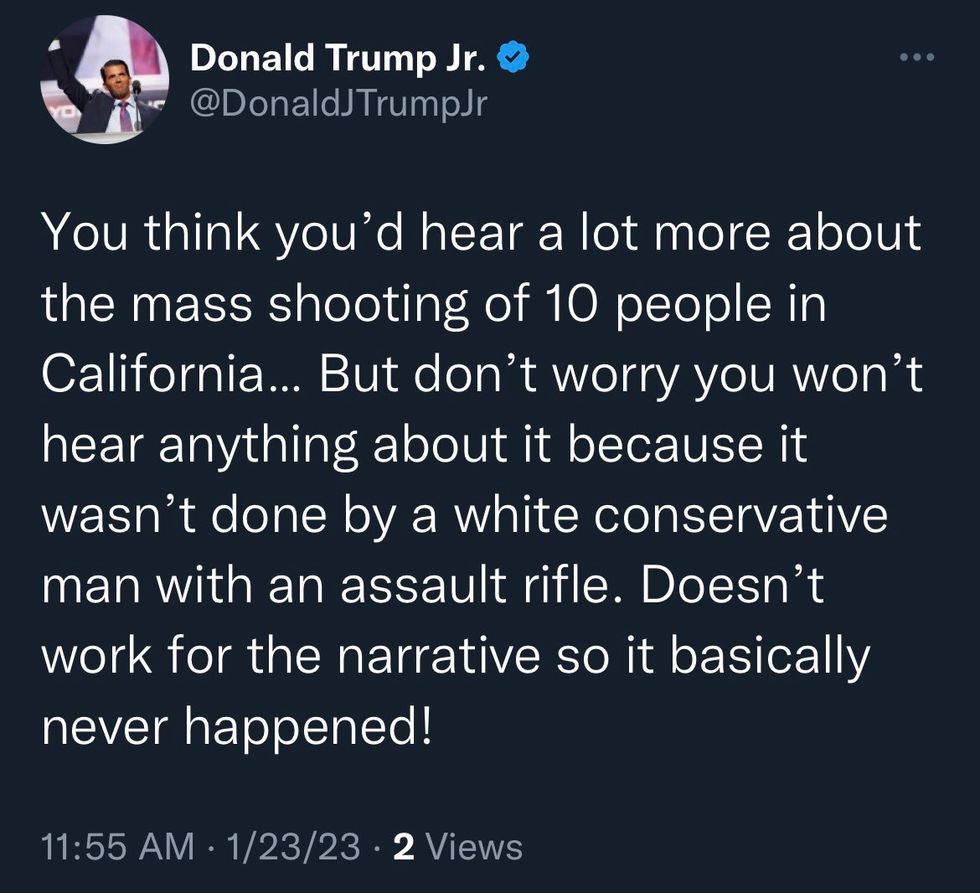
Task: Open Donald Trump Jr. profile picture
Action: point(104,80)
